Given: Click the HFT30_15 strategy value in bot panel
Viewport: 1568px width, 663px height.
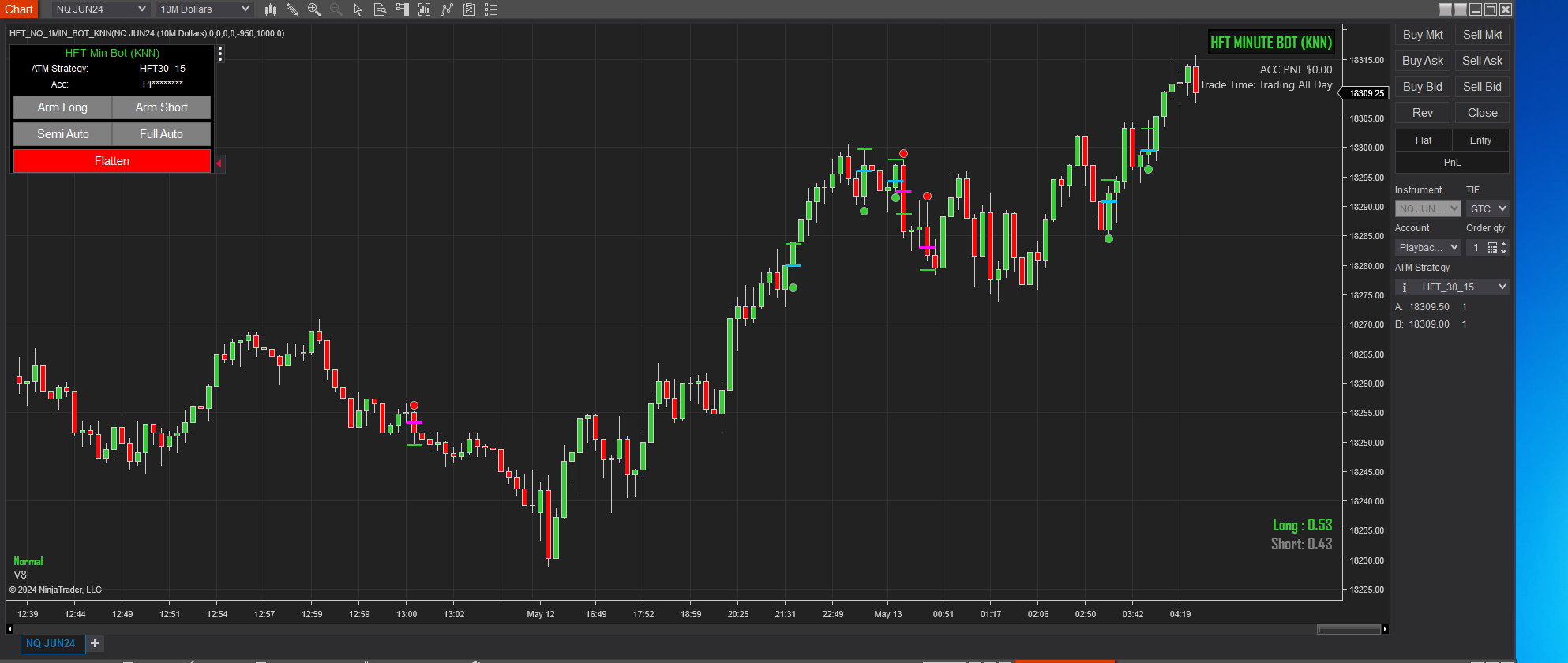Looking at the screenshot, I should (x=163, y=69).
